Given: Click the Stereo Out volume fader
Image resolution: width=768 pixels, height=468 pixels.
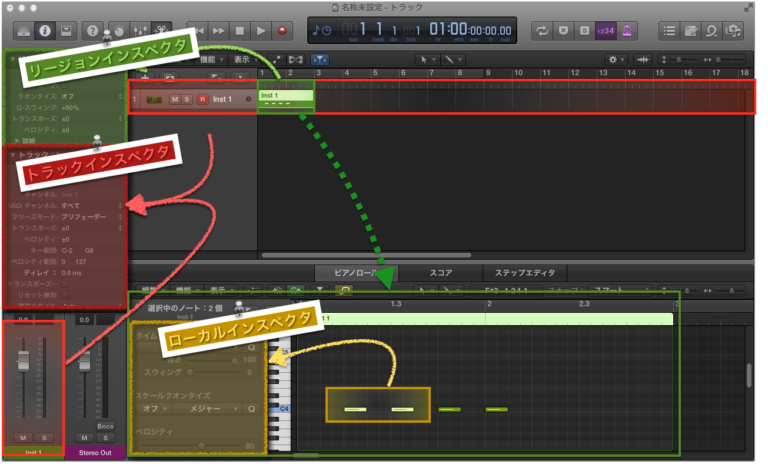Looking at the screenshot, I should 84,362.
